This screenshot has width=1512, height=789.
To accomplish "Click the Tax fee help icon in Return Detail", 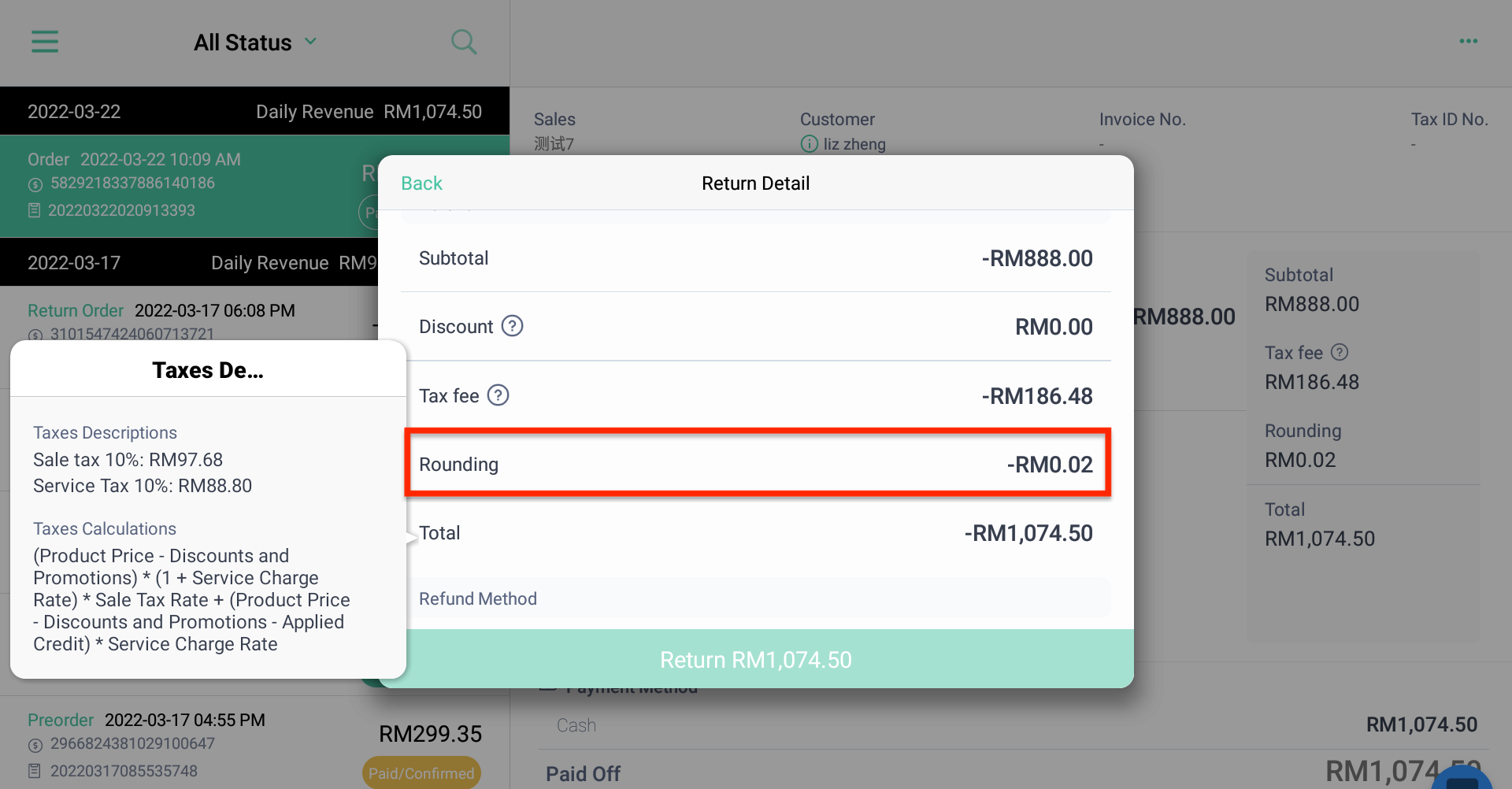I will (498, 395).
